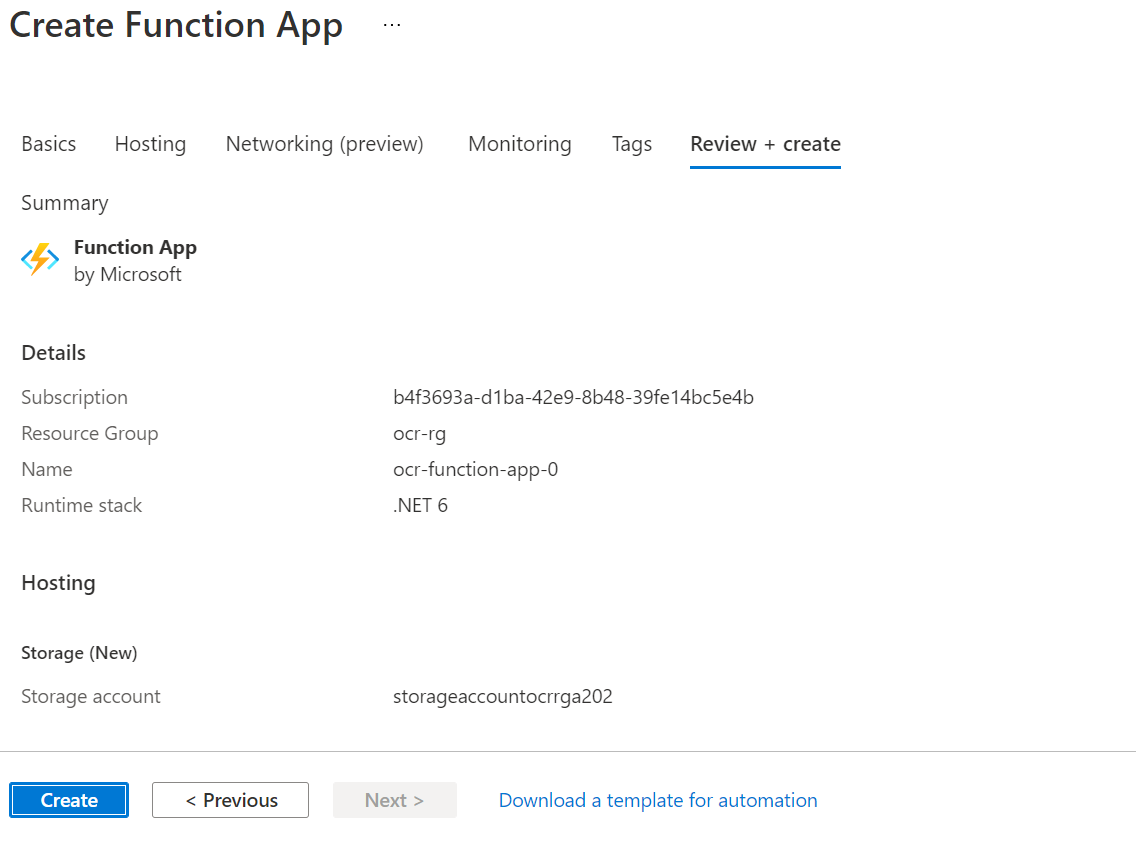Viewport: 1136px width, 845px height.
Task: Open Download a template for automation link
Action: (x=658, y=800)
